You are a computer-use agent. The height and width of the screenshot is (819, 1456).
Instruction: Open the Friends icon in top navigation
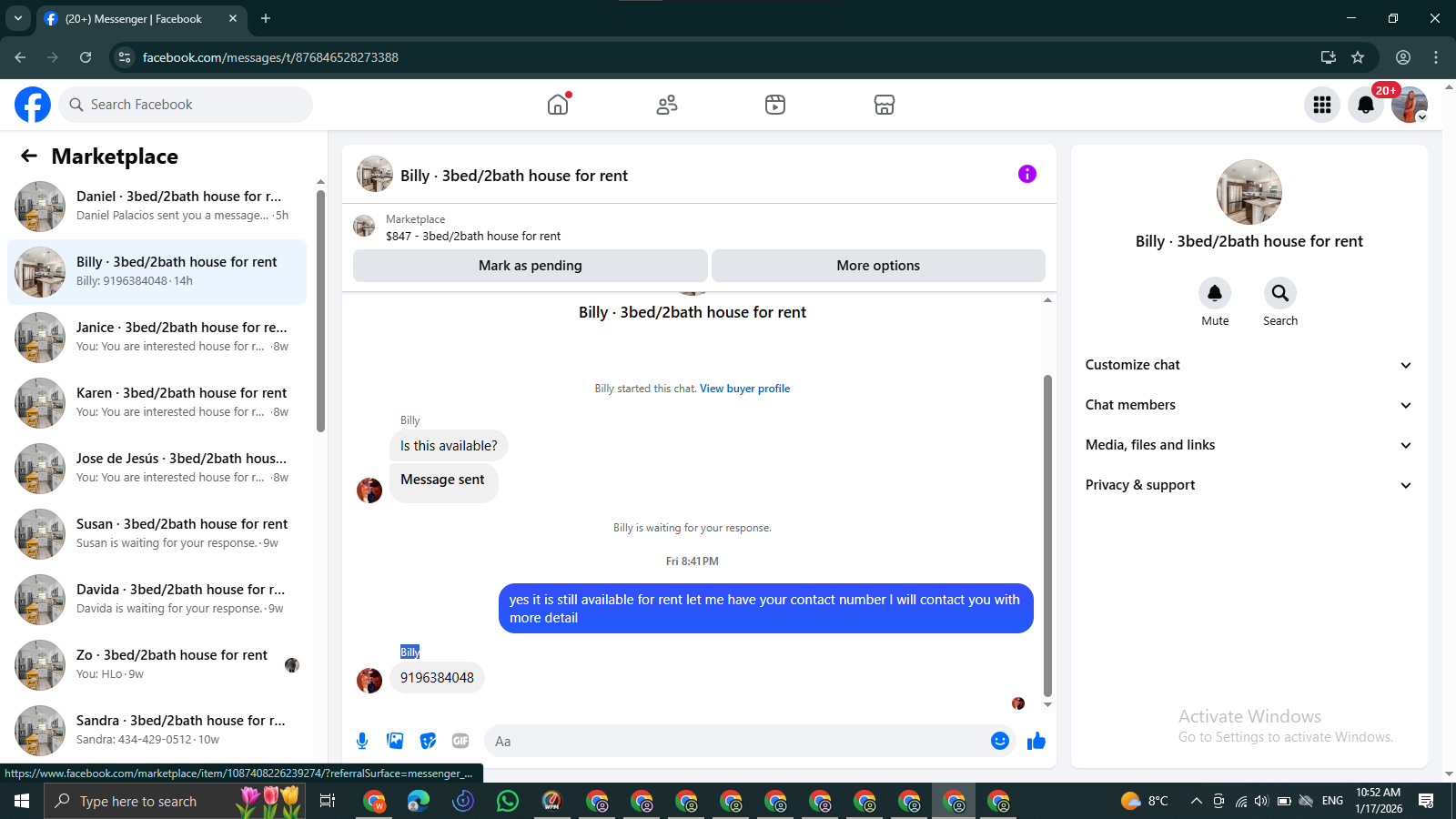[x=667, y=105]
